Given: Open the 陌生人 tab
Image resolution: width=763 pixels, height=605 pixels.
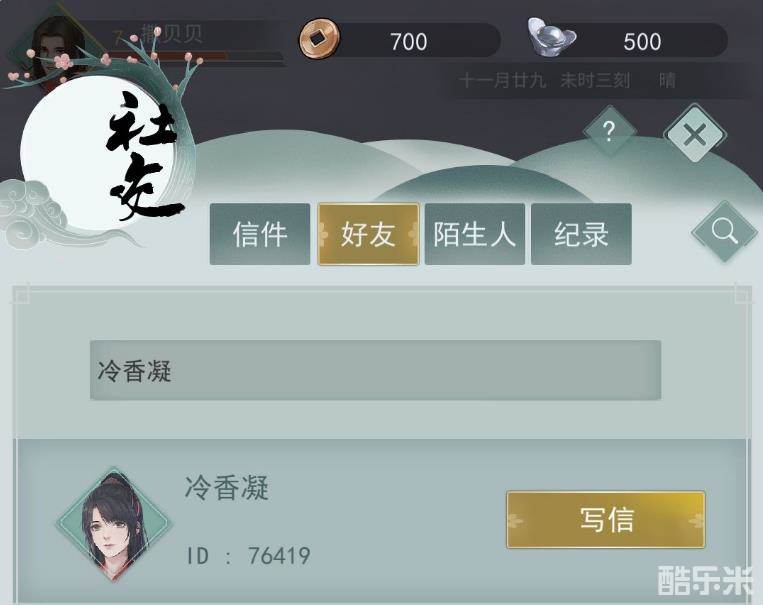Looking at the screenshot, I should (474, 234).
